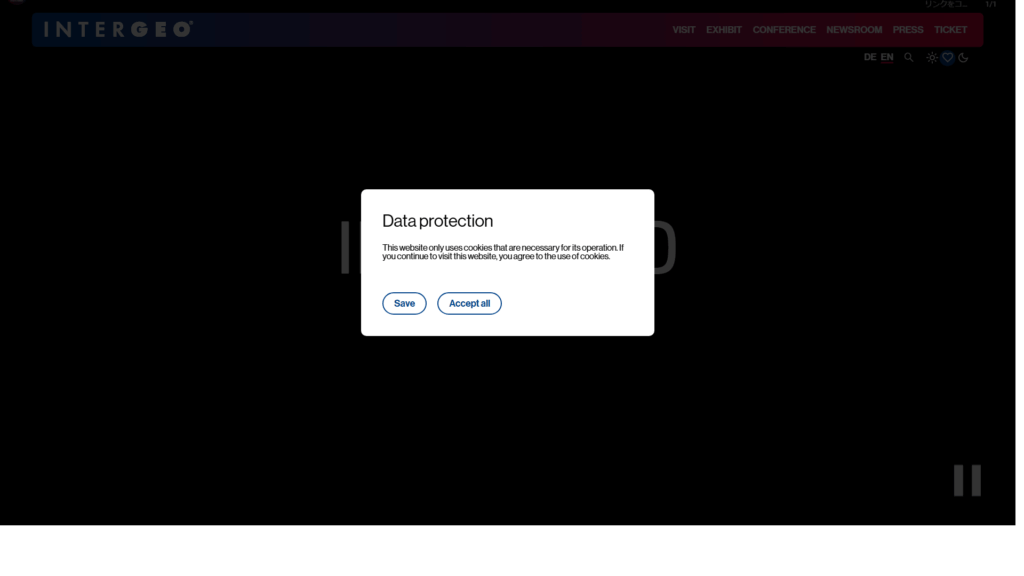This screenshot has width=1024, height=576.
Task: Click the INTERGEO logo
Action: click(x=118, y=29)
